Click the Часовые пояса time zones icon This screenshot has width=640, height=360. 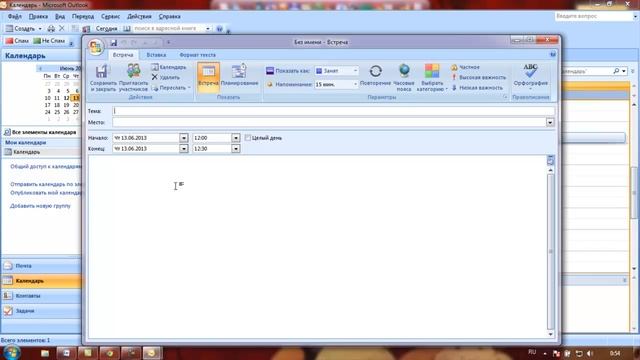[x=404, y=78]
